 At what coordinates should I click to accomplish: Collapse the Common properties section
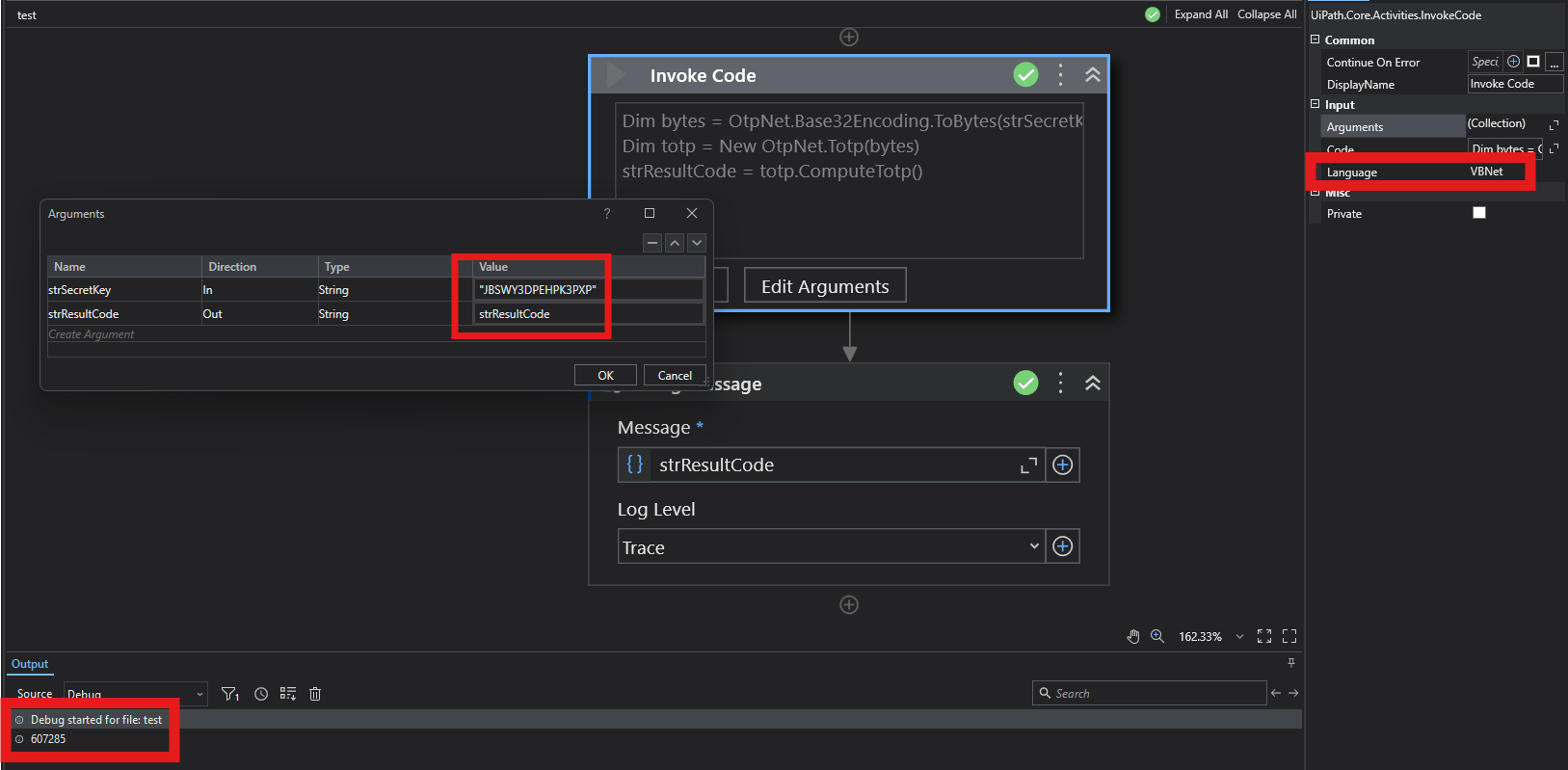coord(1315,40)
